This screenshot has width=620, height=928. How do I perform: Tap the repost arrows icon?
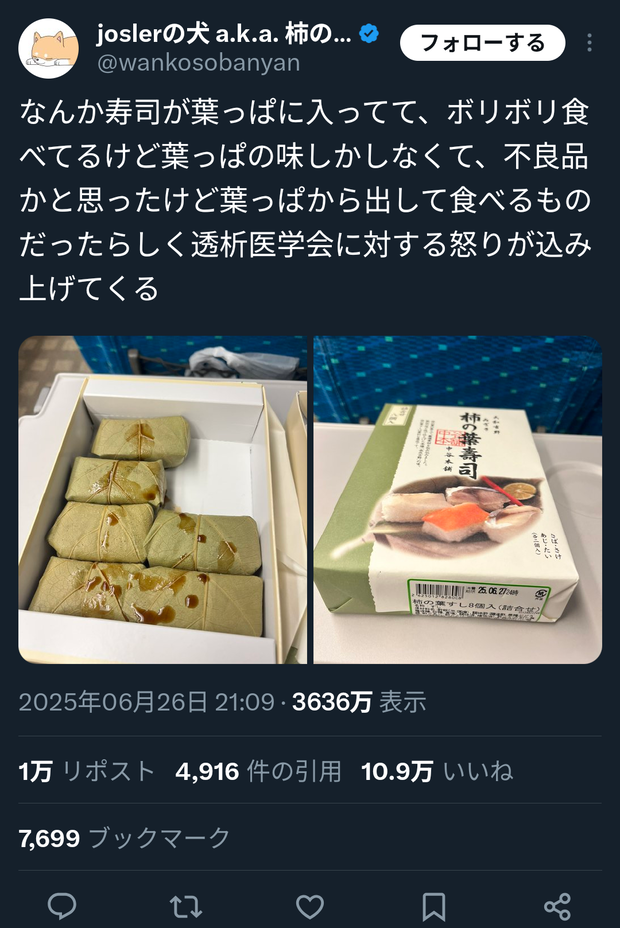(186, 906)
